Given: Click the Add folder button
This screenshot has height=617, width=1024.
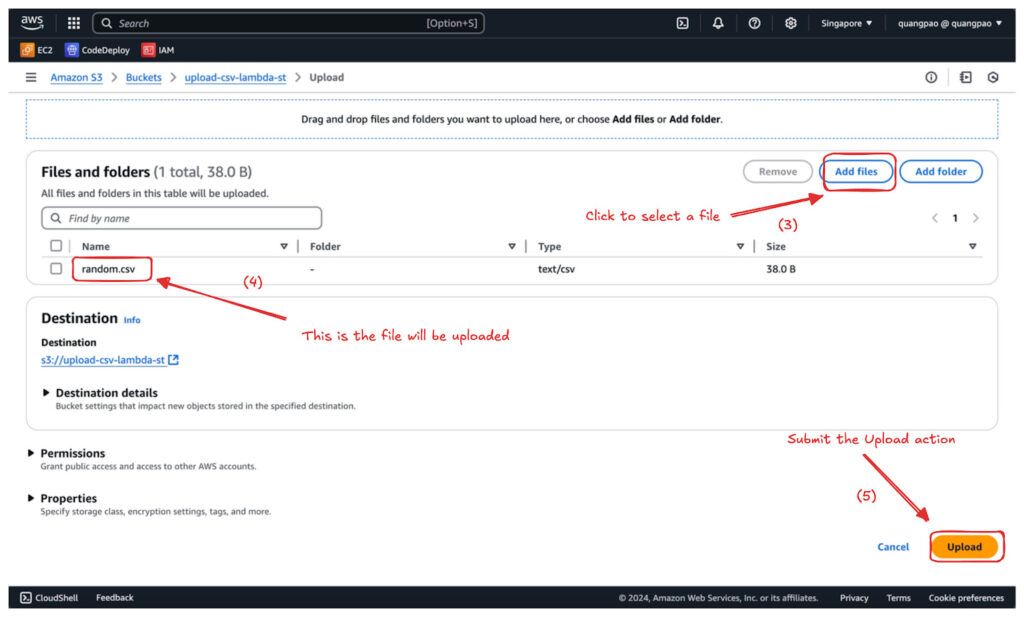Looking at the screenshot, I should pos(940,172).
